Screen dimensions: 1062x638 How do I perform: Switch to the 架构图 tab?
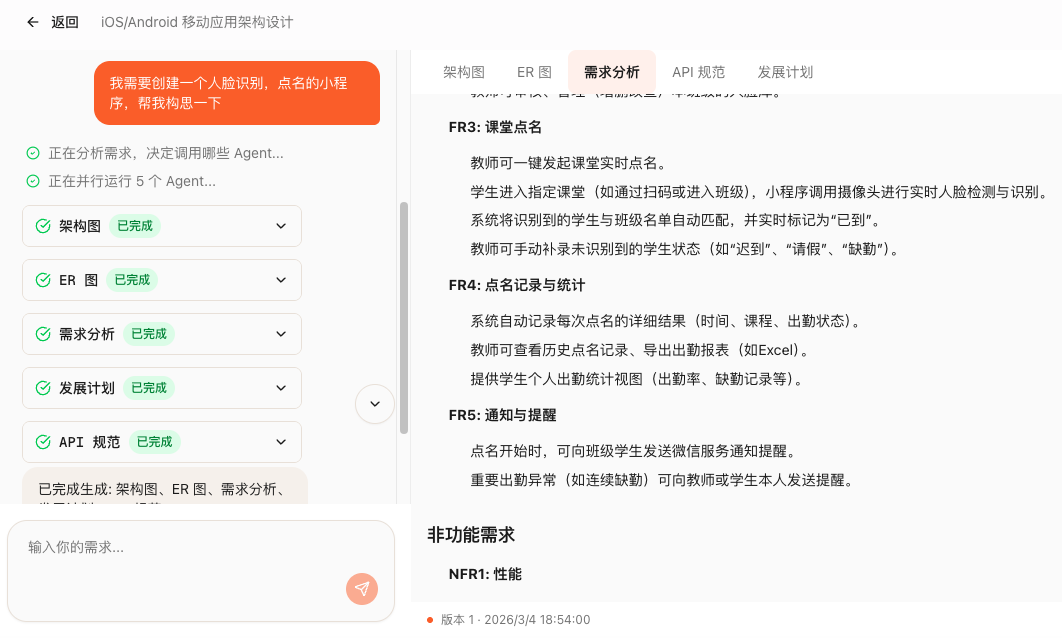tap(464, 72)
